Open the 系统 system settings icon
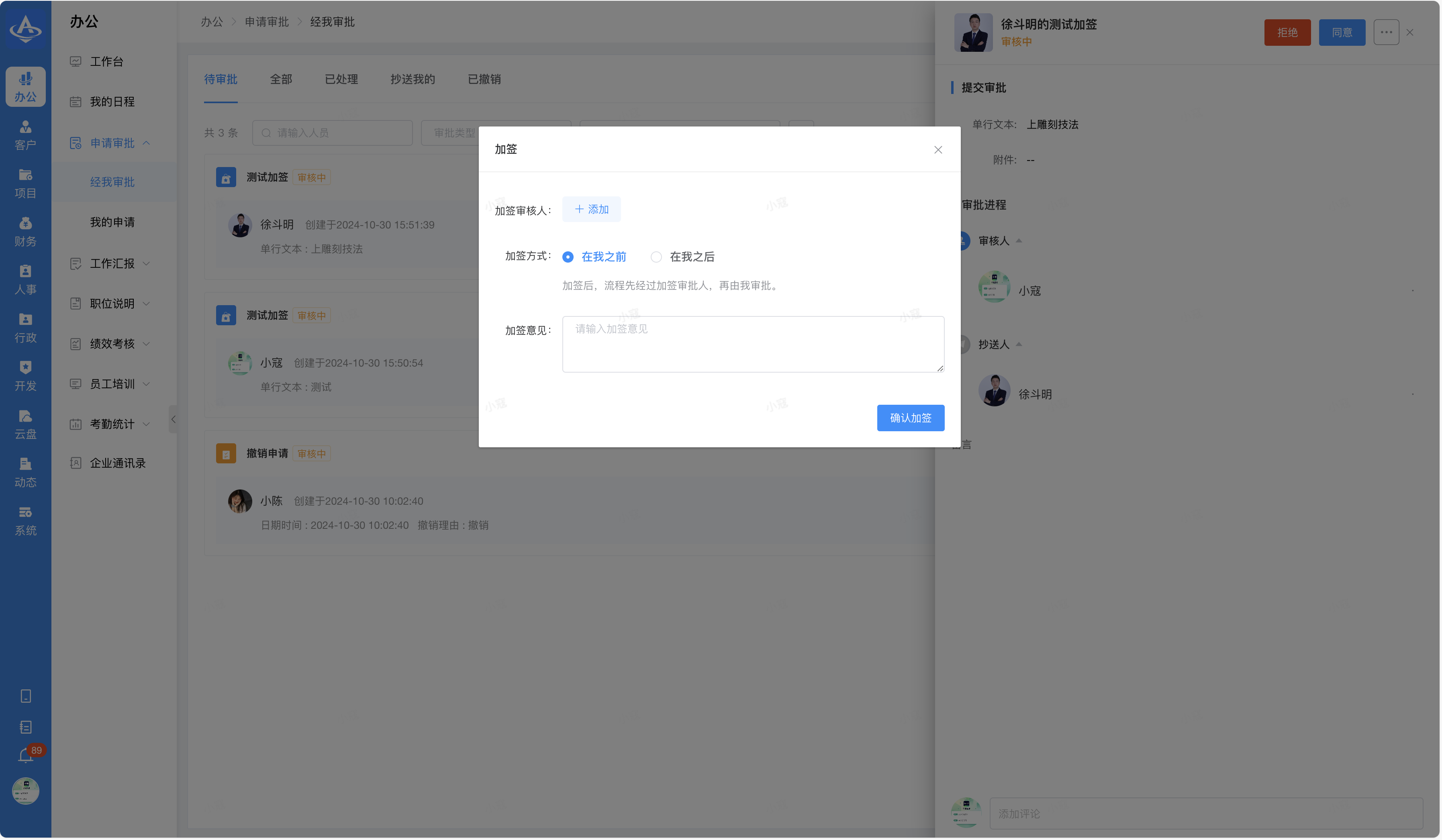This screenshot has width=1442, height=840. [x=25, y=521]
